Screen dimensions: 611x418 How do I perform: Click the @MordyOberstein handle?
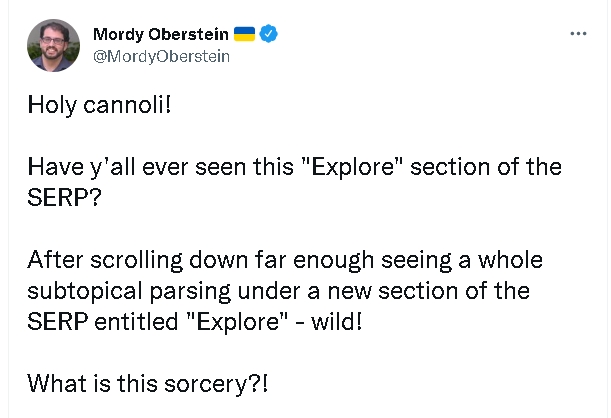[x=161, y=56]
